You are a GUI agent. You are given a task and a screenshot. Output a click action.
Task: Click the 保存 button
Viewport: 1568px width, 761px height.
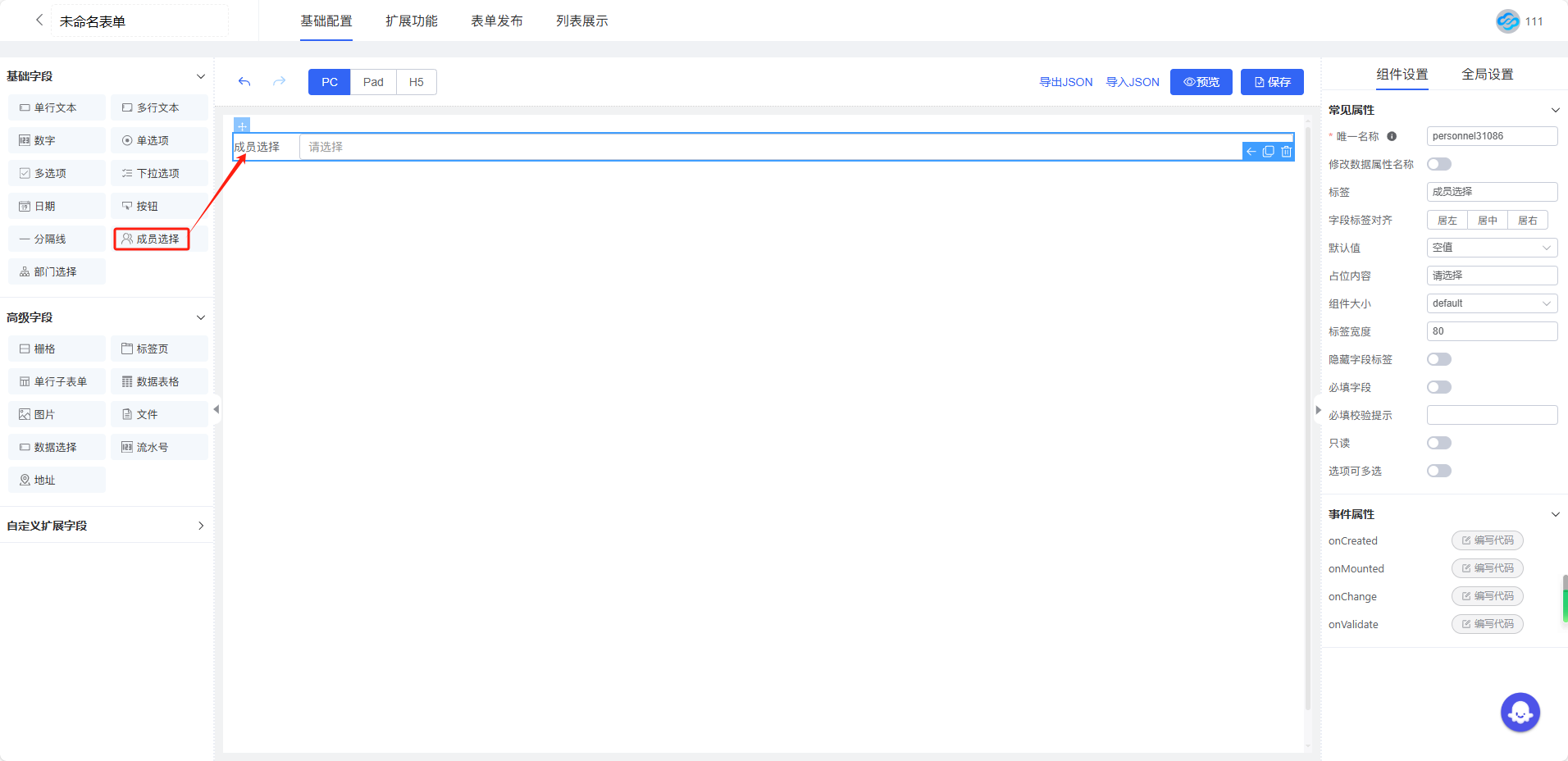[1272, 82]
